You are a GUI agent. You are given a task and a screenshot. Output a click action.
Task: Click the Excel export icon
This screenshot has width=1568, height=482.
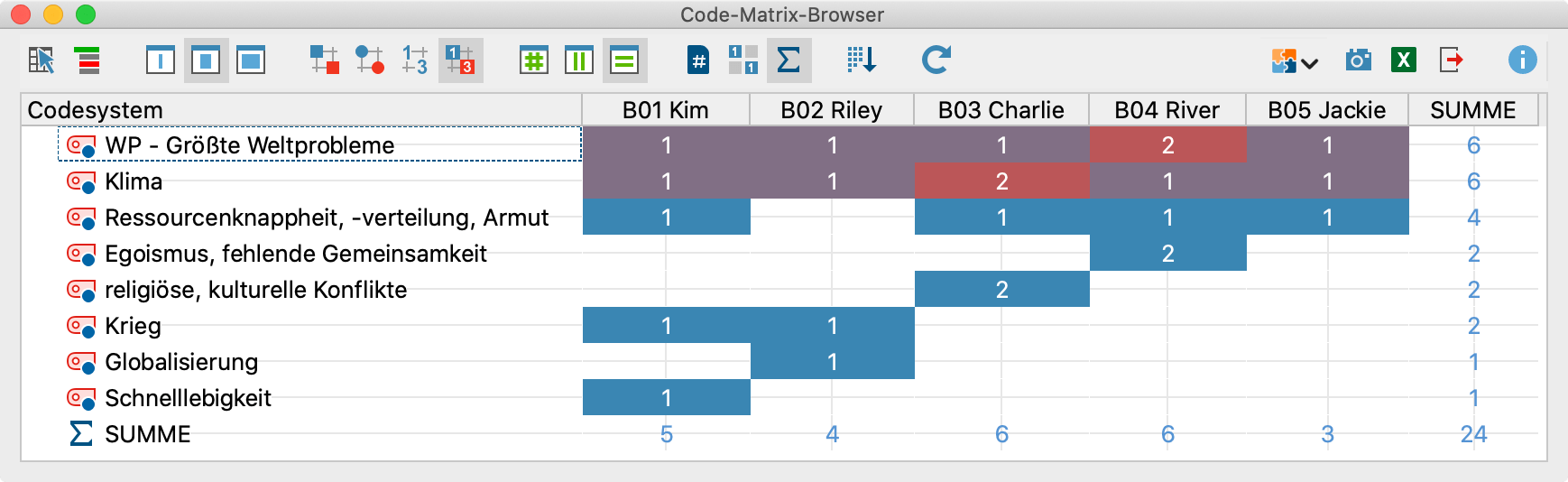[1403, 60]
